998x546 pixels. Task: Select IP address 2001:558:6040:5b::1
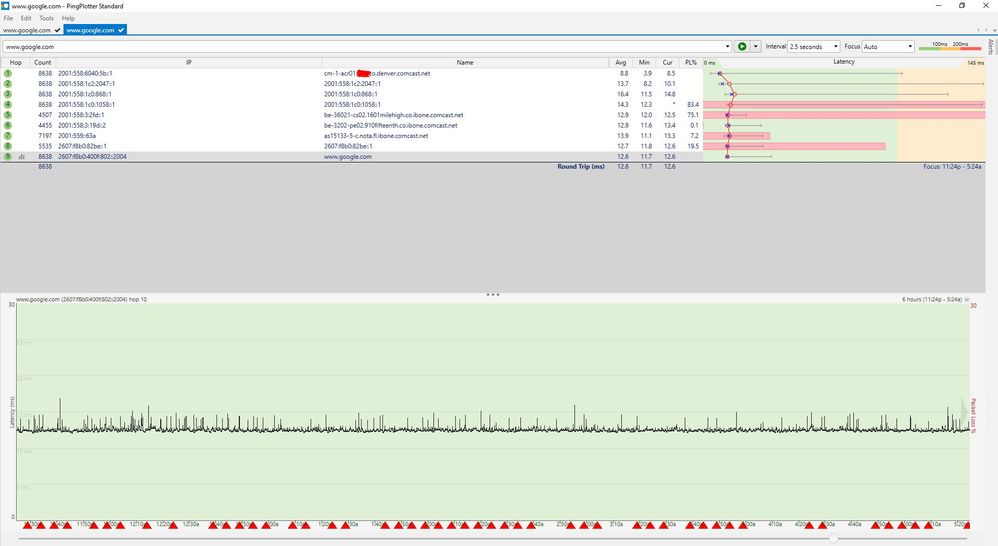[85, 73]
